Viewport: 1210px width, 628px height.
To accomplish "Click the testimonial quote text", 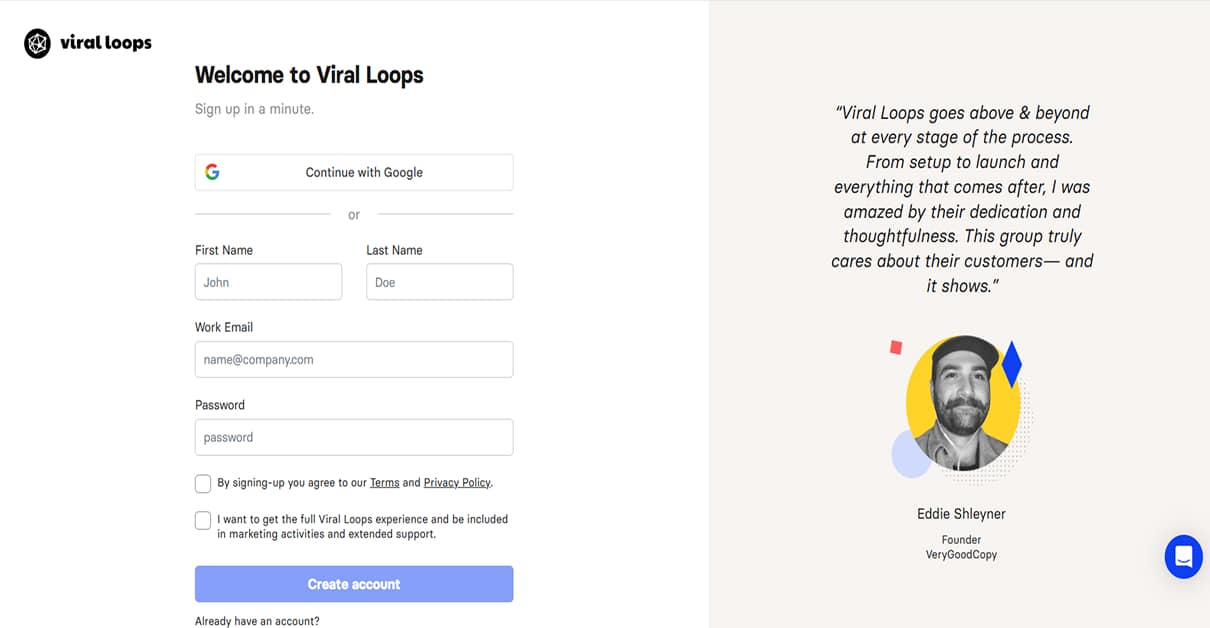I will (x=961, y=198).
